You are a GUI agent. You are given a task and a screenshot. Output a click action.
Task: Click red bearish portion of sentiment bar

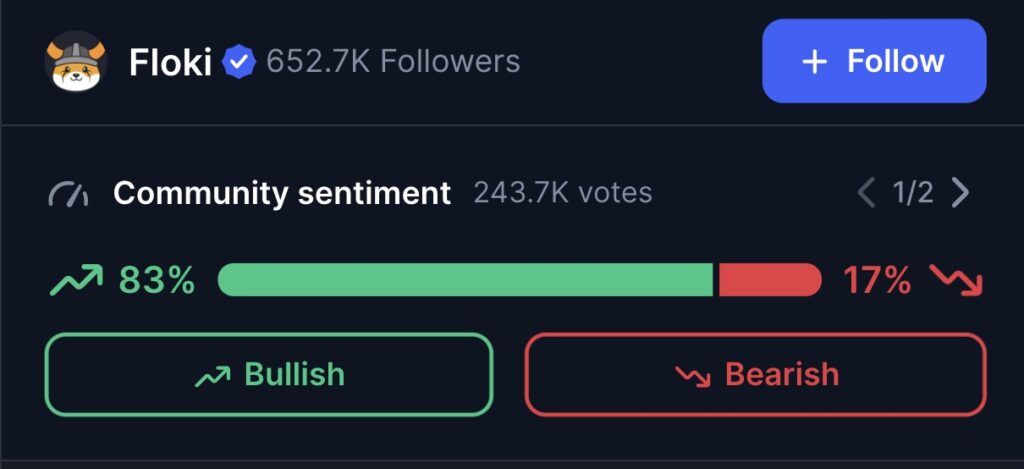(769, 280)
